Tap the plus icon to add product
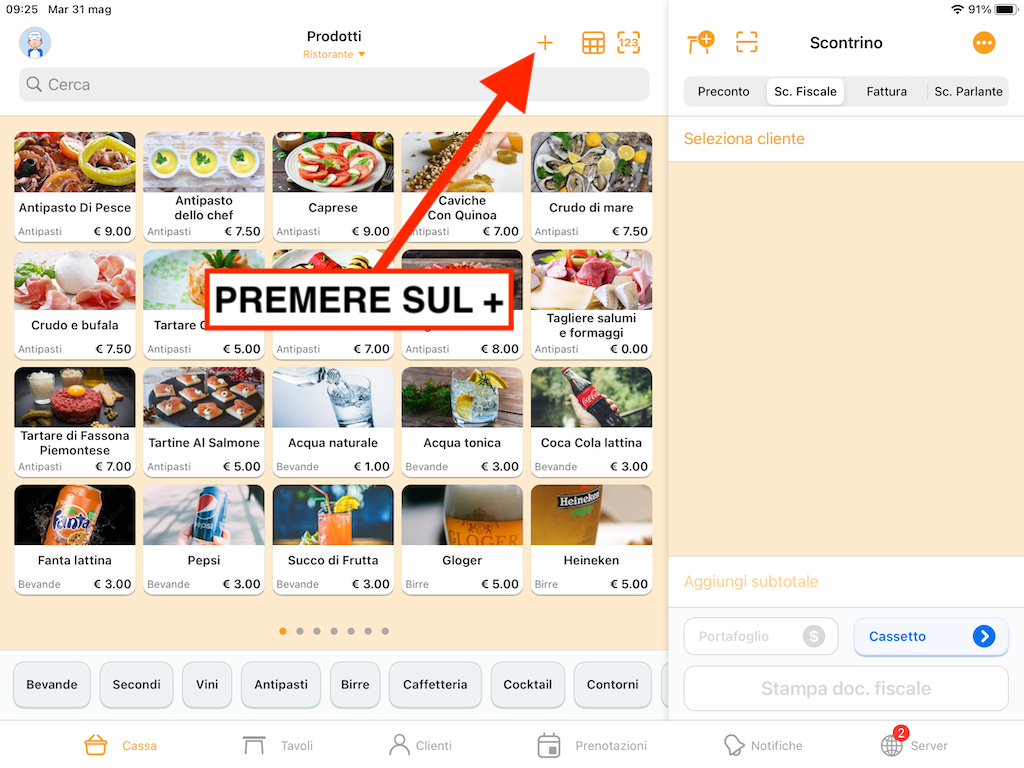Viewport: 1024px width, 768px height. 545,43
